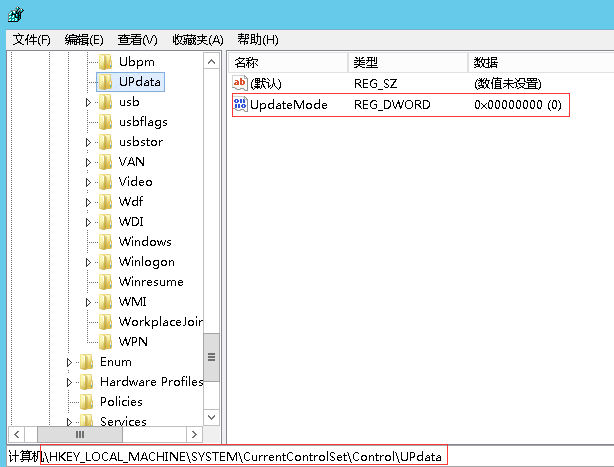Expand the Video key node

coord(89,182)
